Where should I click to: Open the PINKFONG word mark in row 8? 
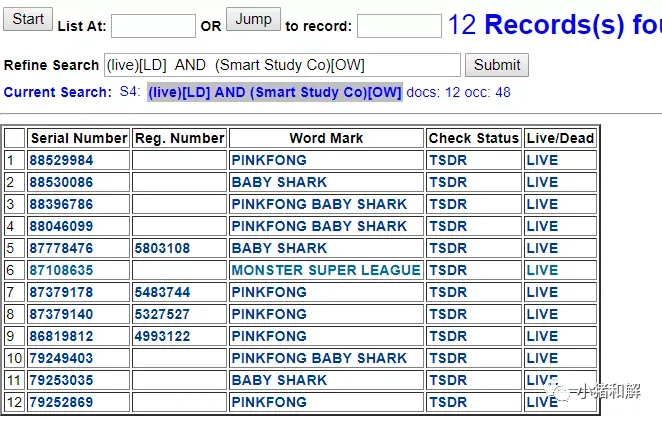(x=269, y=314)
